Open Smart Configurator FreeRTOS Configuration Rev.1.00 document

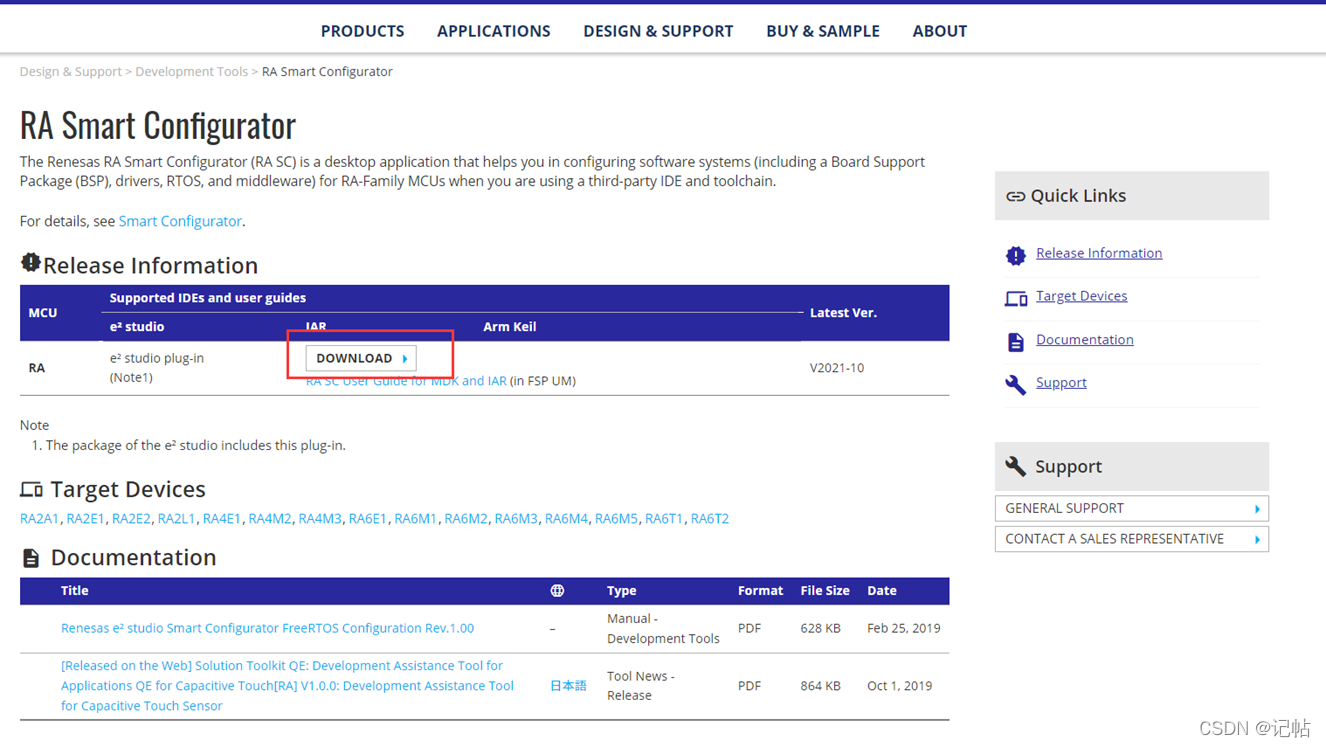267,628
